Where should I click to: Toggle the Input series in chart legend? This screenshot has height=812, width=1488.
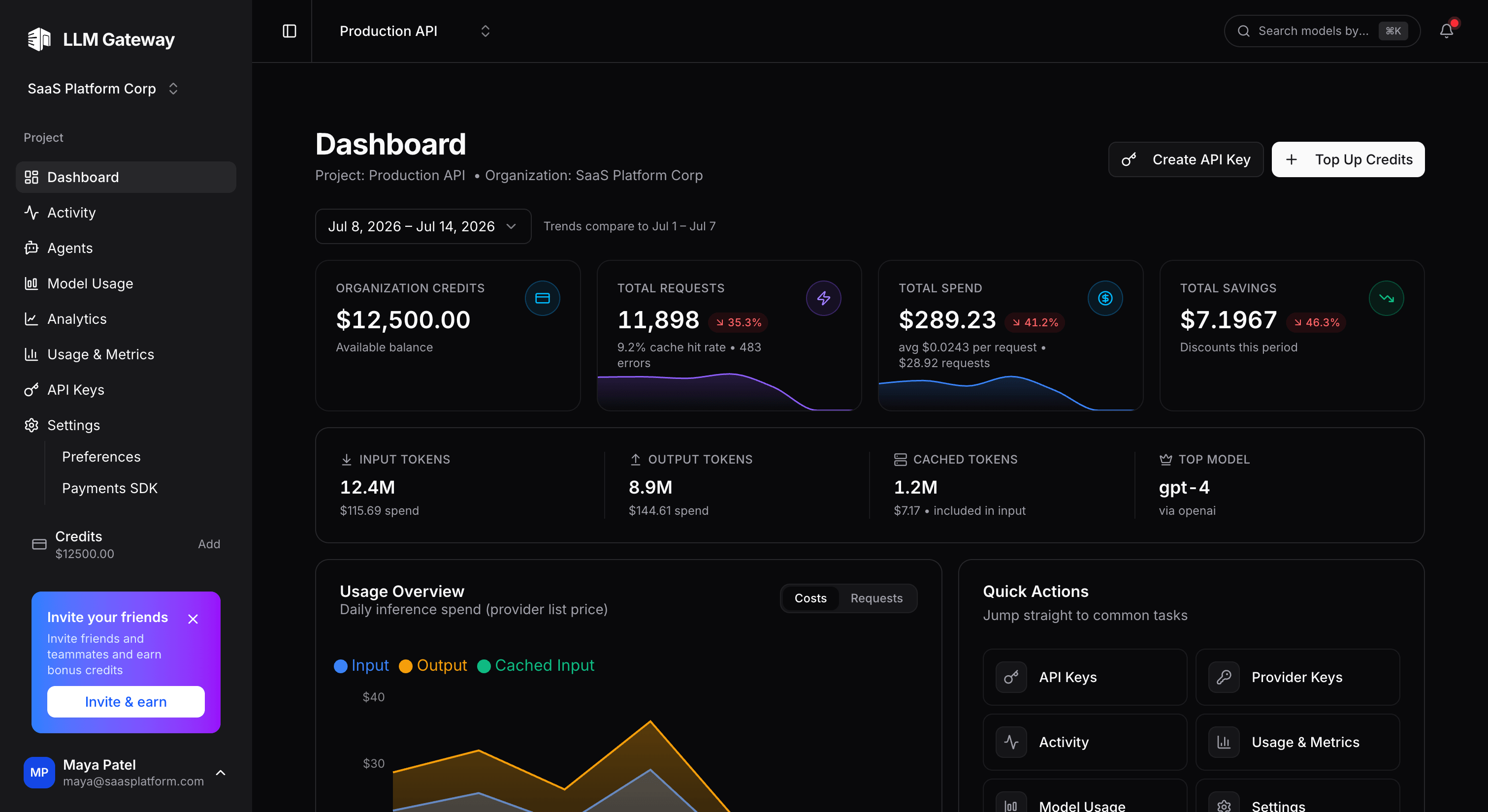tap(361, 665)
